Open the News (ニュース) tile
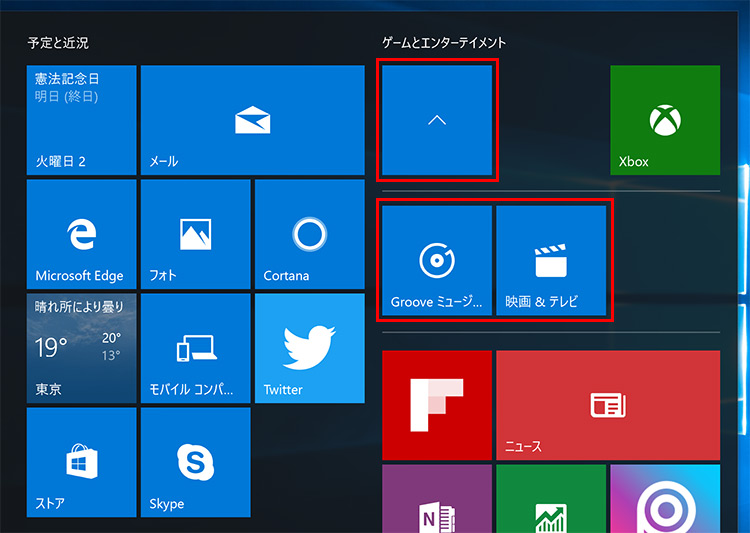This screenshot has height=533, width=750. (x=607, y=405)
